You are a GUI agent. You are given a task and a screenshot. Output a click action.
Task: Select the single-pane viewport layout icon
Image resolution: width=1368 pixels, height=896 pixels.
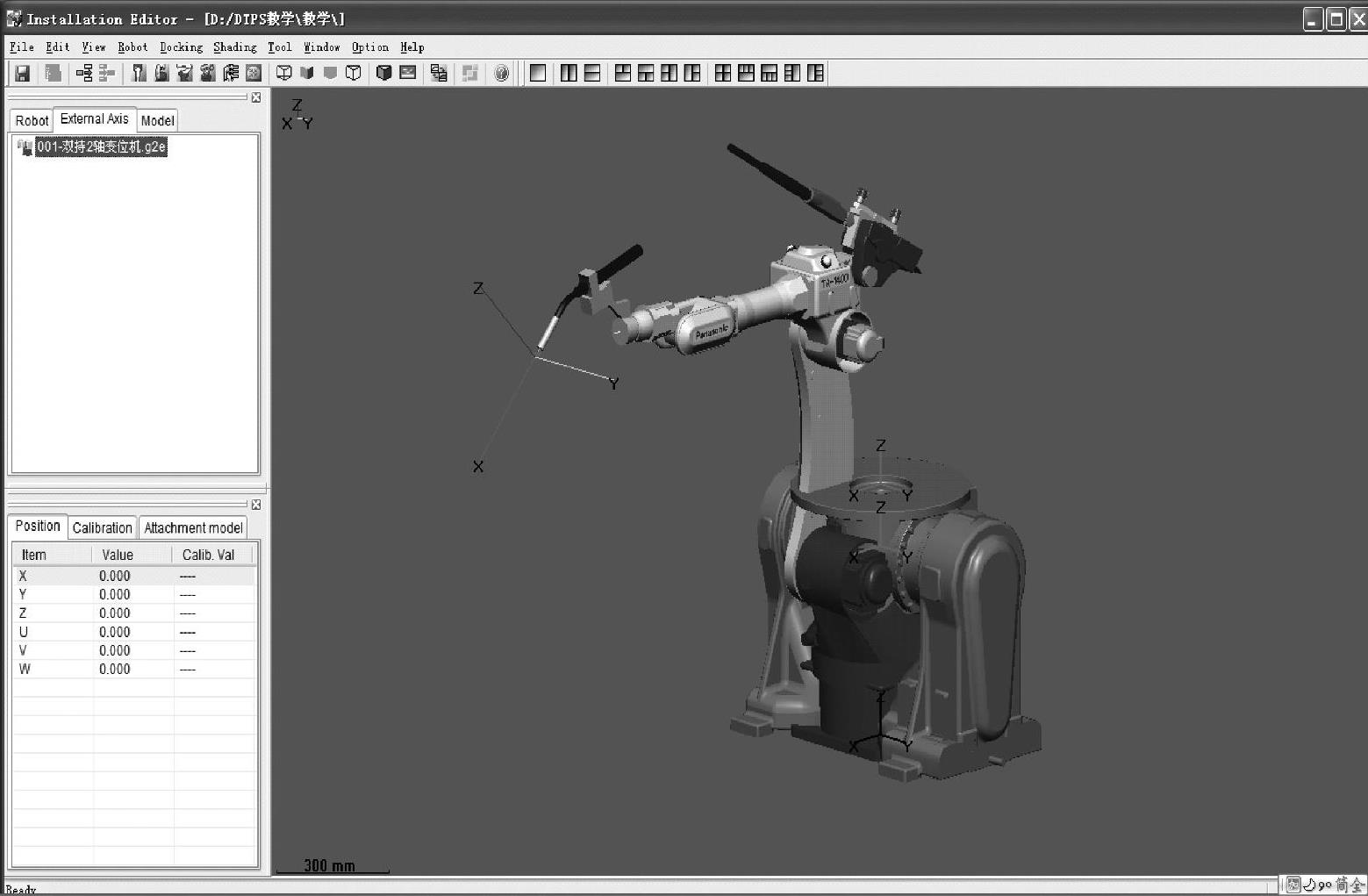click(x=538, y=74)
